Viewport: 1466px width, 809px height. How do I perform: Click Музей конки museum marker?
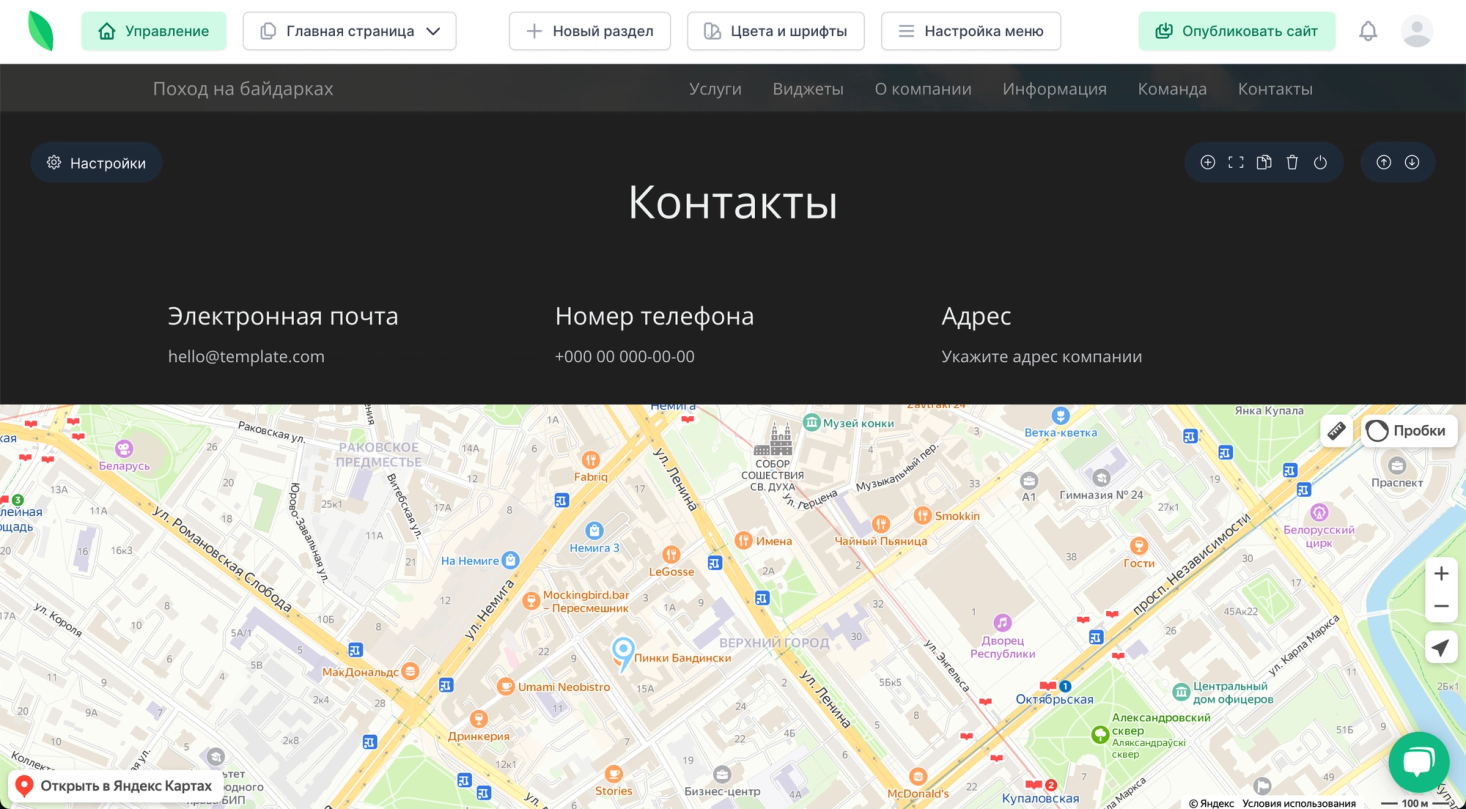coord(812,423)
